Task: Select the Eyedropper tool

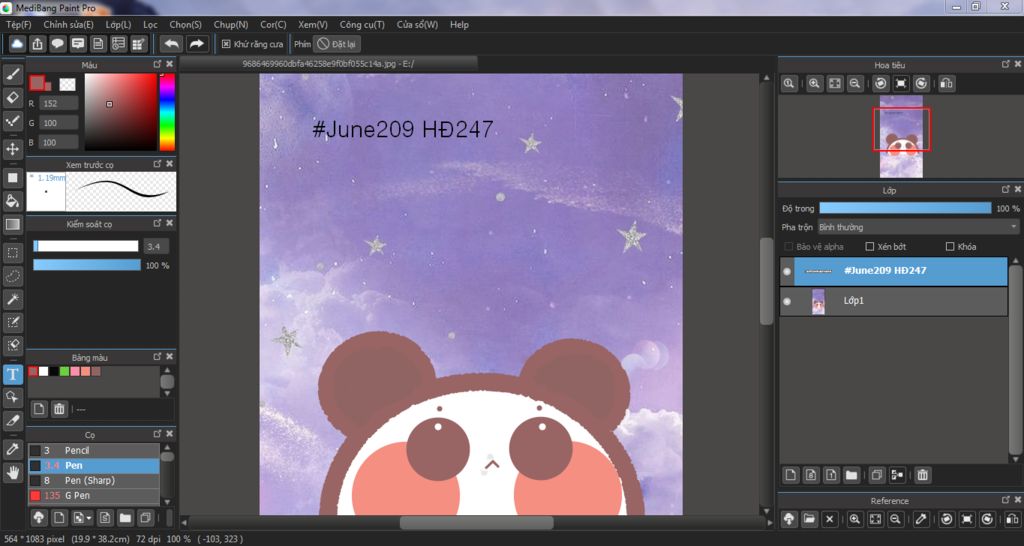Action: coord(12,449)
